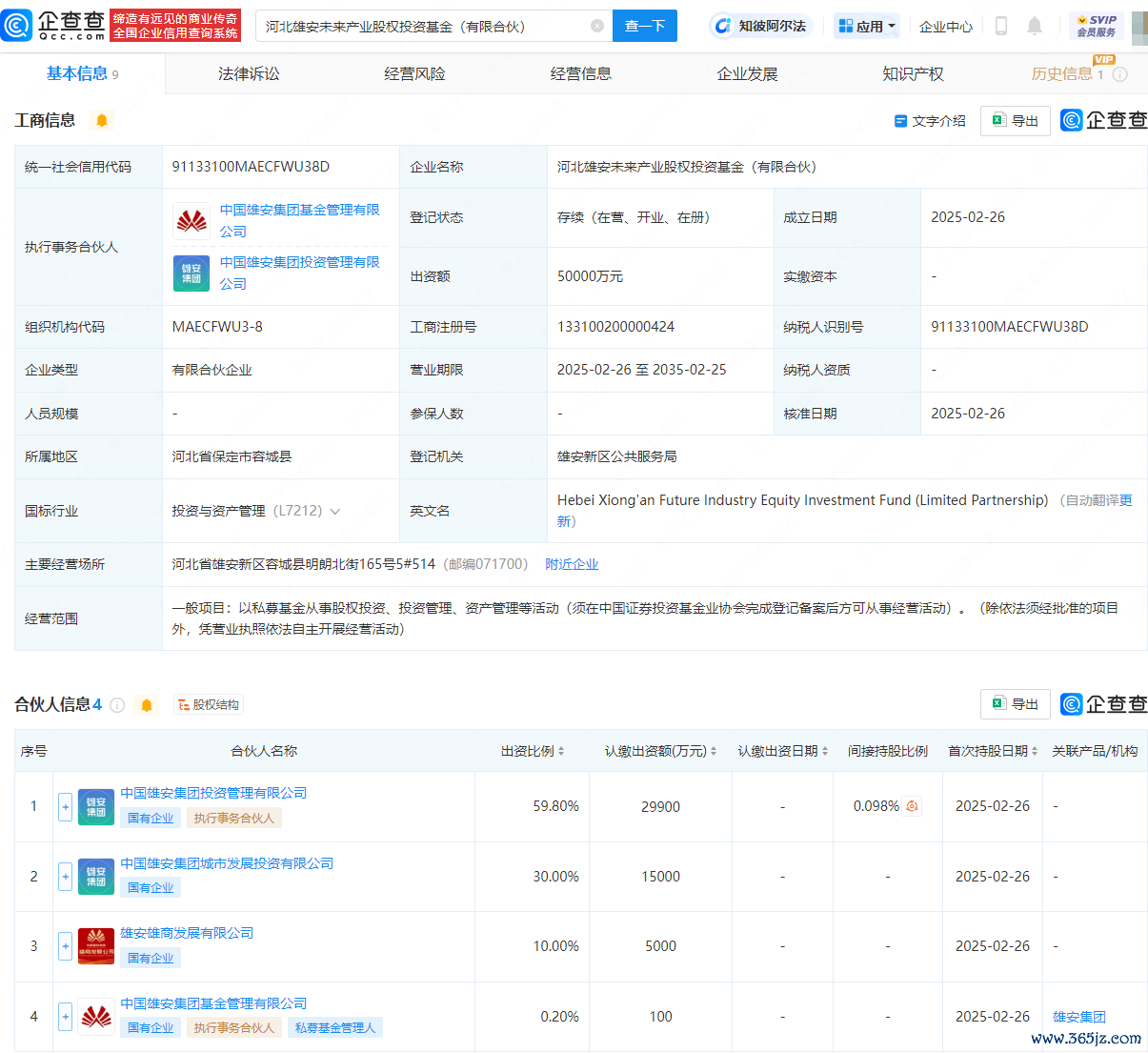Open 文字介绍 text introduction
Viewport: 1148px width, 1053px height.
point(930,121)
